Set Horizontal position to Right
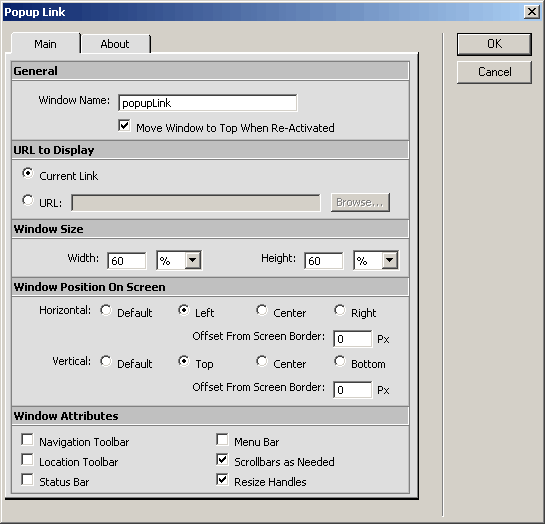The height and width of the screenshot is (524, 545). tap(340, 310)
